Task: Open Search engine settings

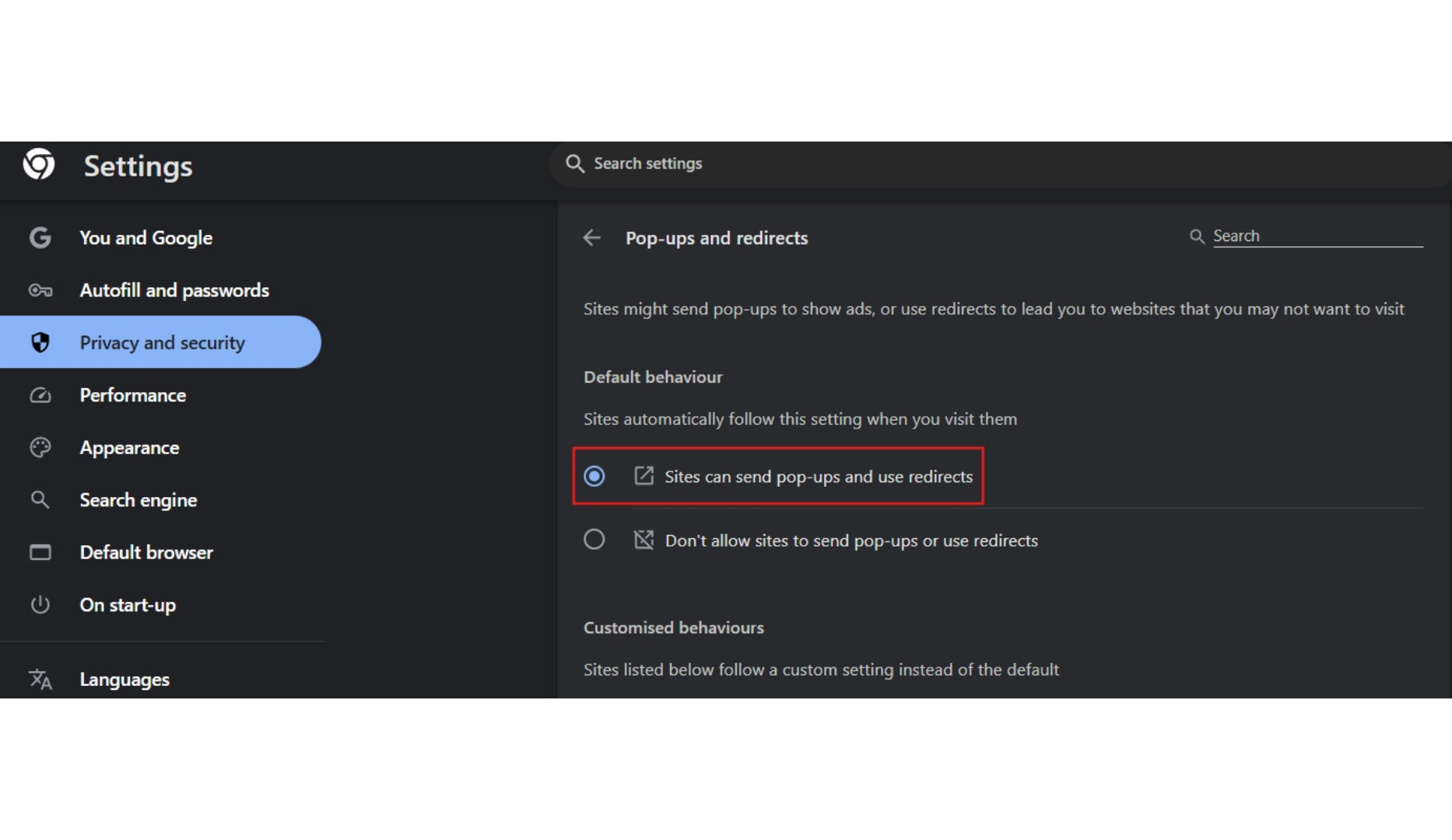Action: 162,499
